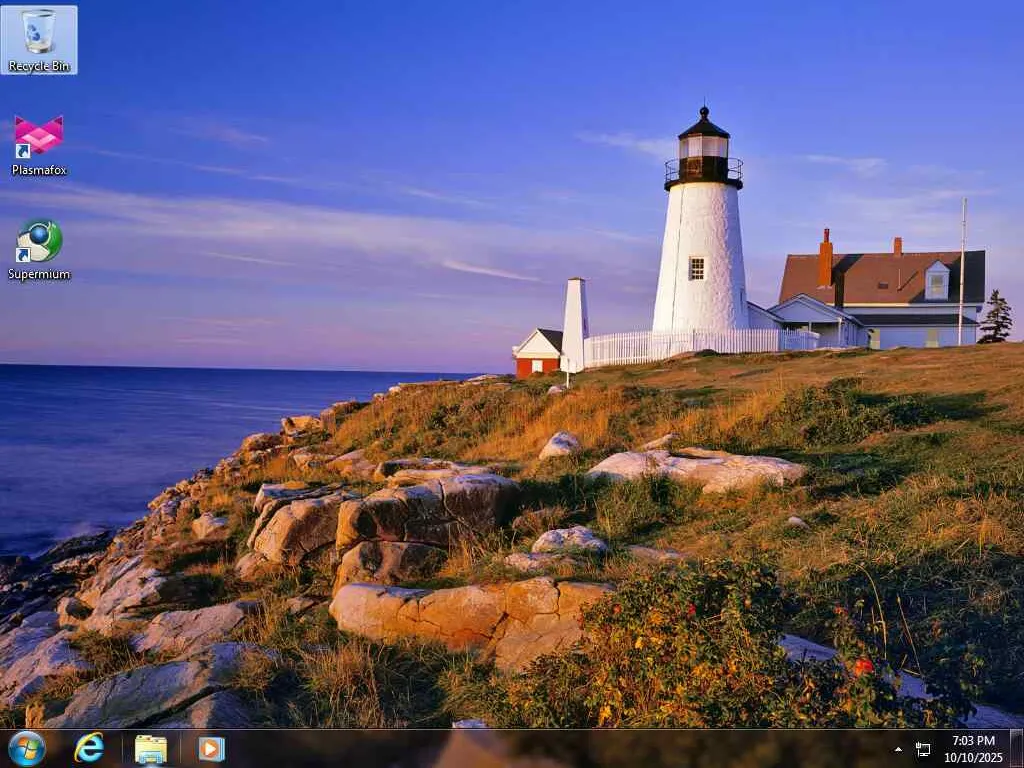Open the clock showing 7:03 PM

tap(973, 749)
